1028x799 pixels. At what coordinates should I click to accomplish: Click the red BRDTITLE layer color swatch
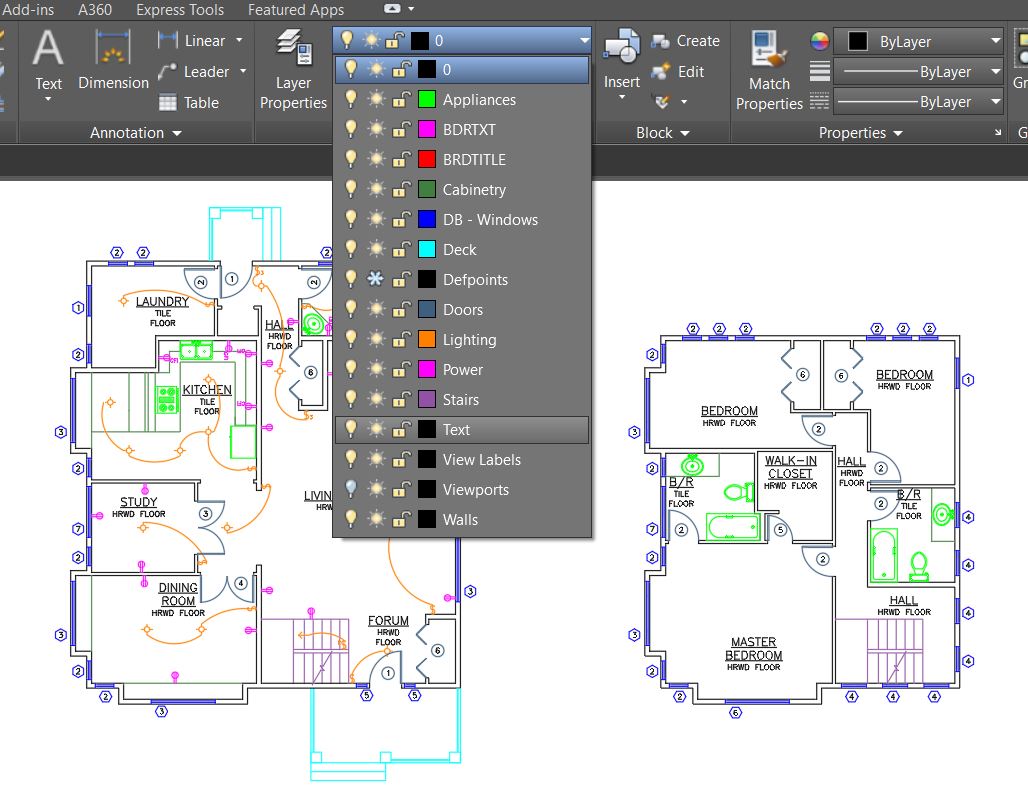[x=426, y=160]
